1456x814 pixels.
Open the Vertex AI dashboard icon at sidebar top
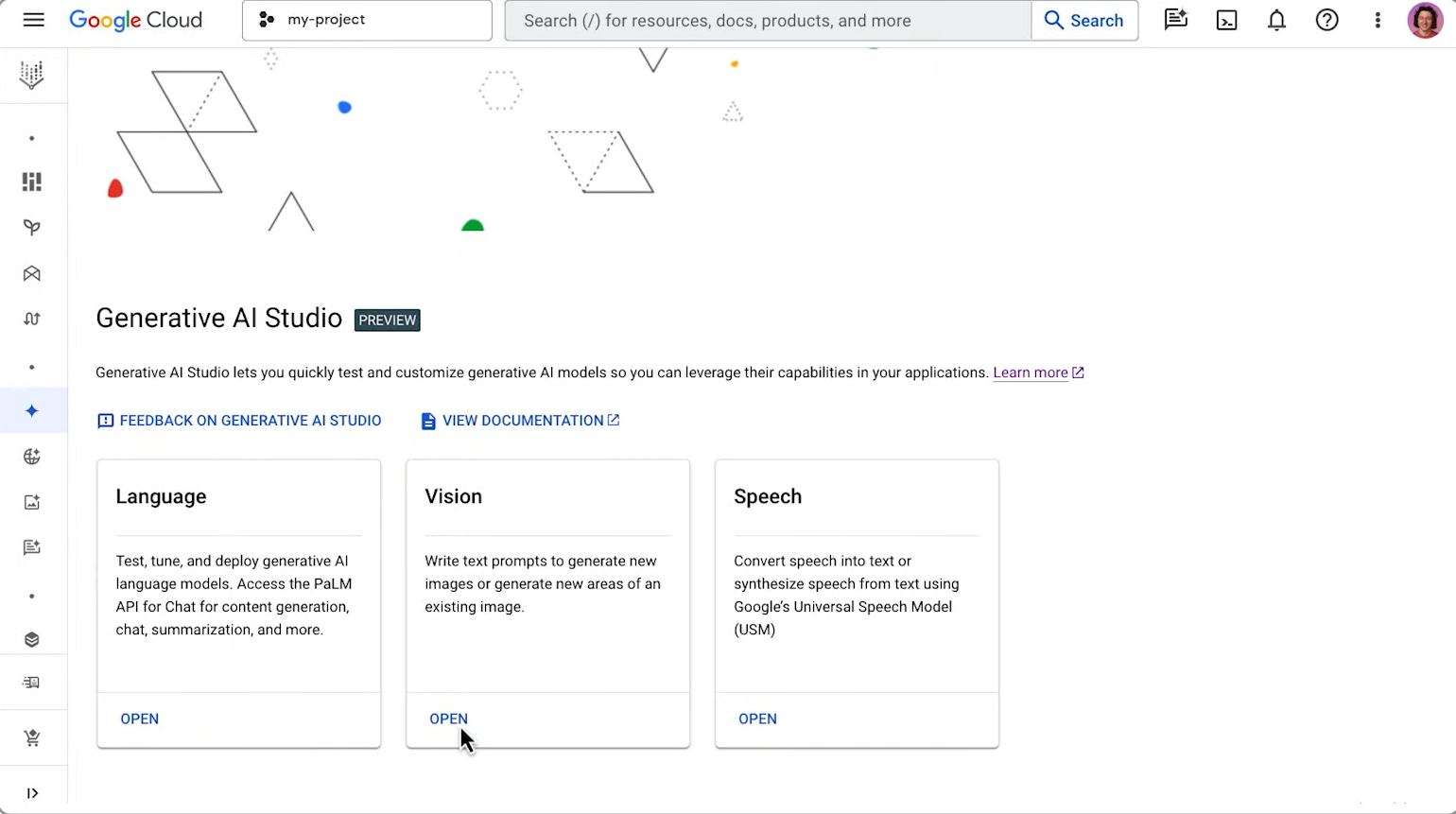[x=31, y=76]
